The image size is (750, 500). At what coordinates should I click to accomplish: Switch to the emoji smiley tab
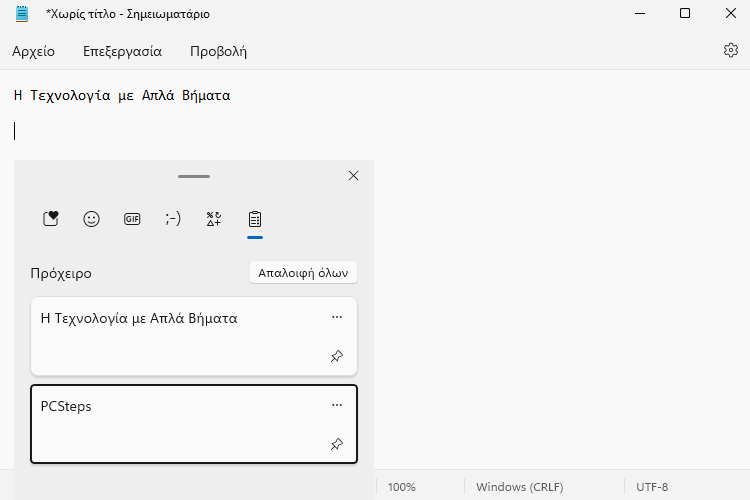[x=91, y=219]
